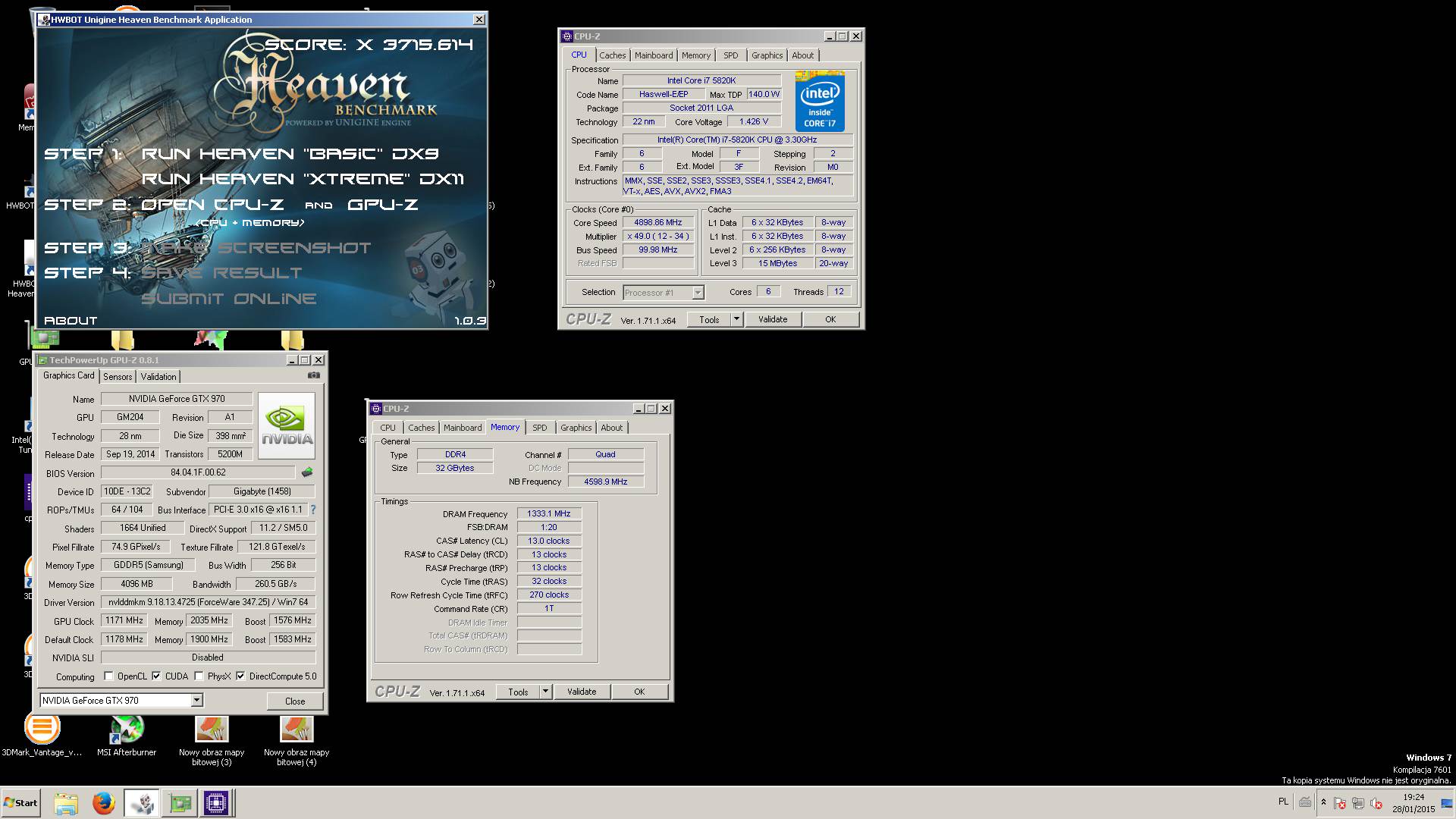Open the CPU tab in the Memory CPU-Z window

point(388,428)
